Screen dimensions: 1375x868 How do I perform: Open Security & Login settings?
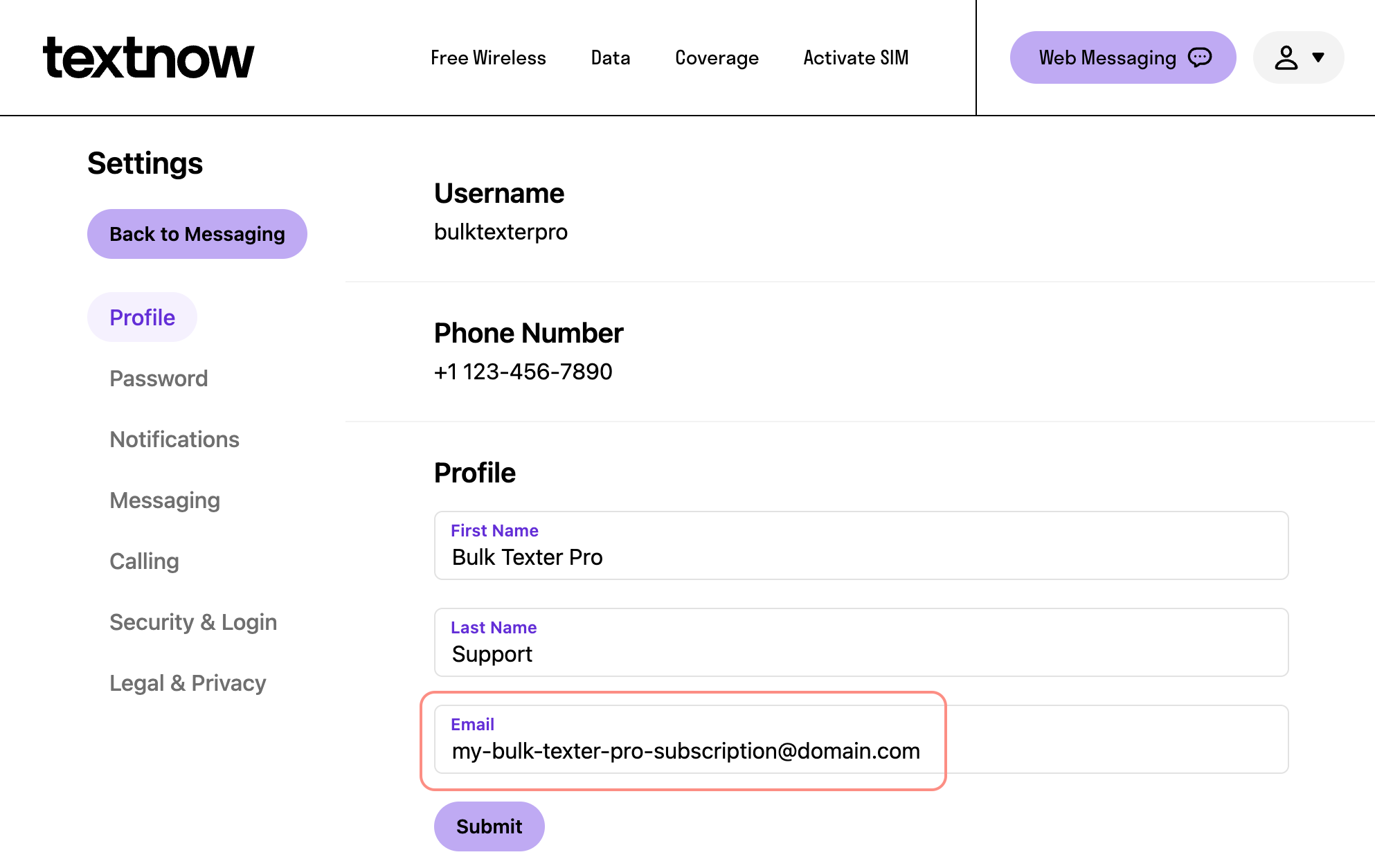tap(193, 622)
